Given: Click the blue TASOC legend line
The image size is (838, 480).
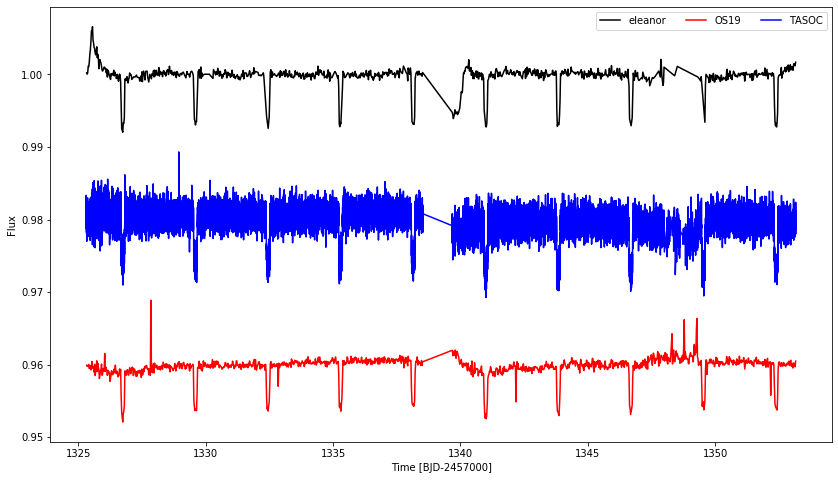Looking at the screenshot, I should point(771,21).
